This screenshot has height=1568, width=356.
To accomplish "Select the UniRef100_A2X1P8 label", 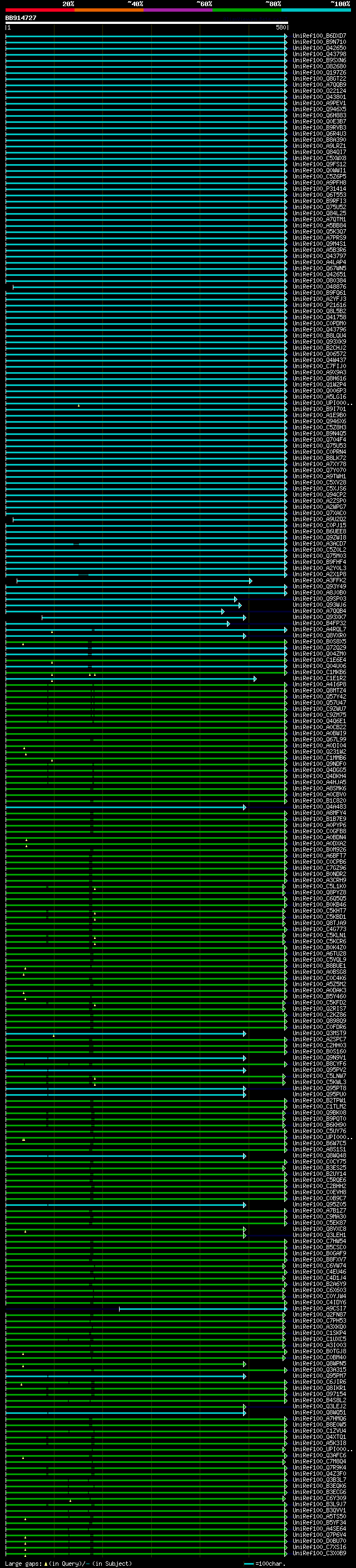I will tap(319, 575).
